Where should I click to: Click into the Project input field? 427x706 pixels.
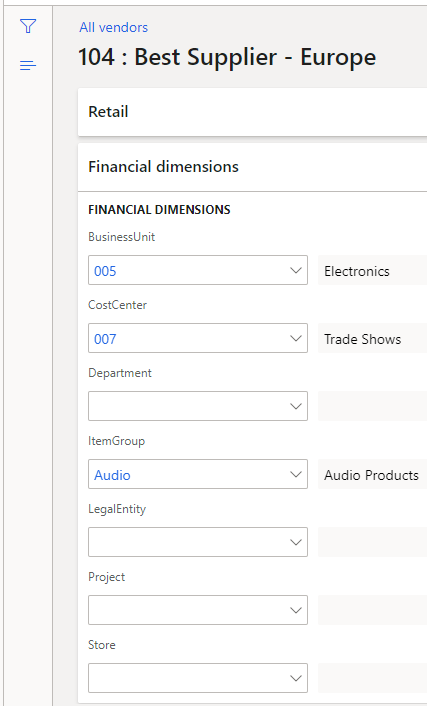point(187,610)
